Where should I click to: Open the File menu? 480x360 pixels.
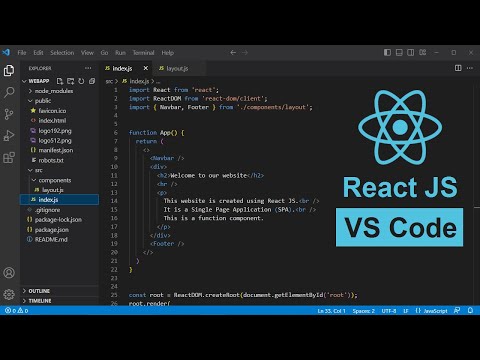pos(22,53)
